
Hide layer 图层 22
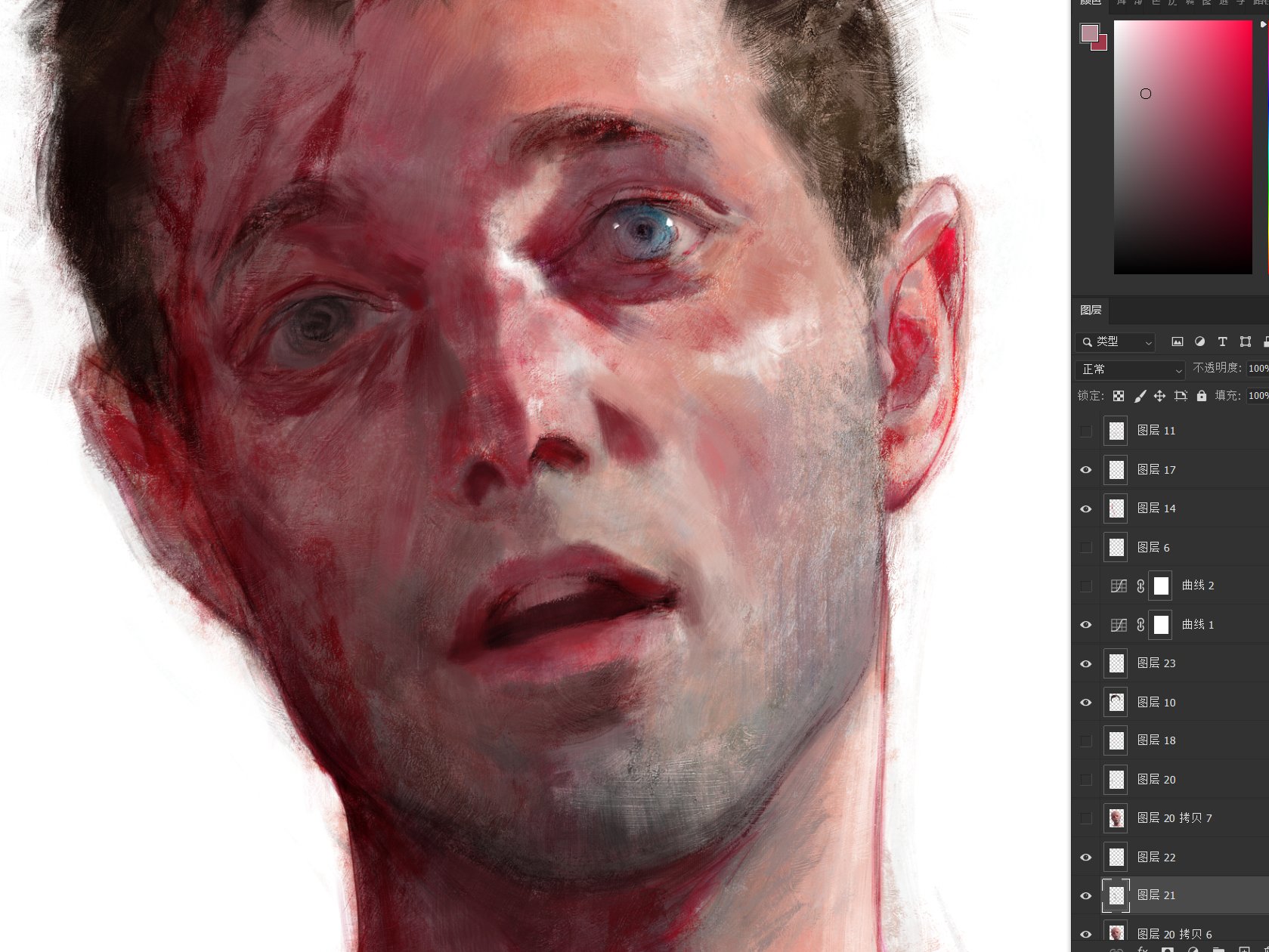[x=1086, y=858]
